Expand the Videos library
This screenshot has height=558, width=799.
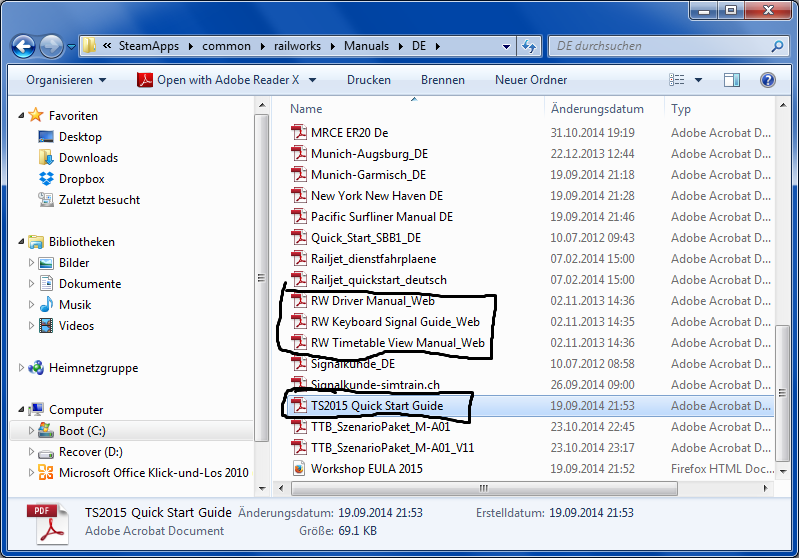click(31, 325)
